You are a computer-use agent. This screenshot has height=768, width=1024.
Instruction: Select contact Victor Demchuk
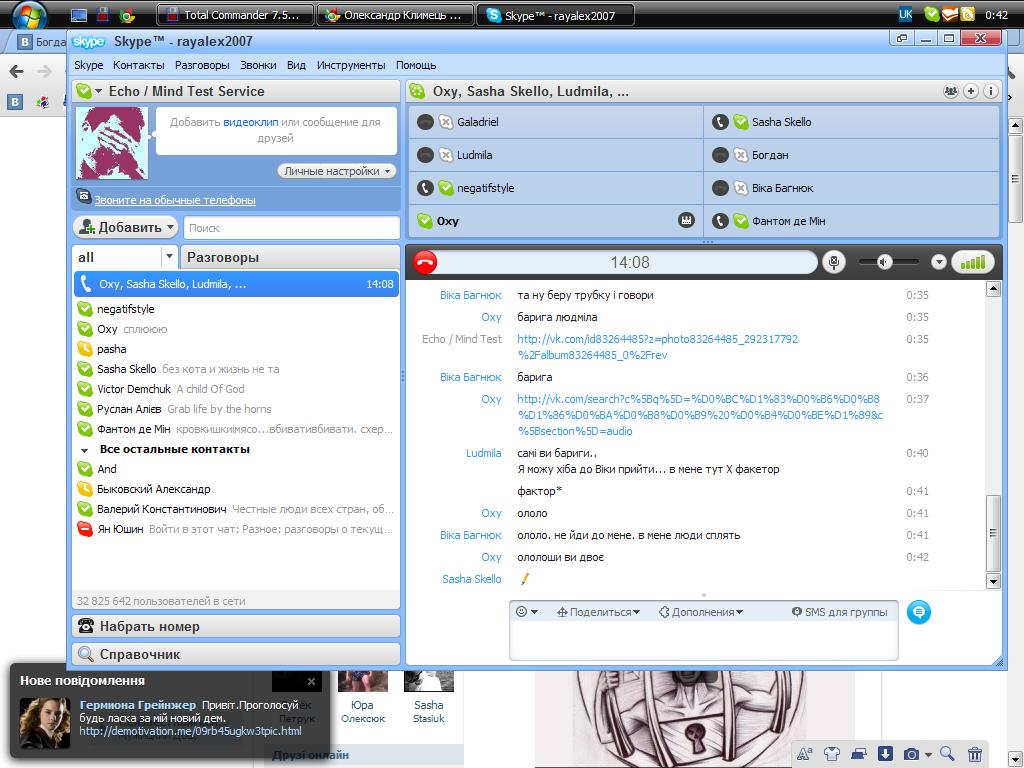pos(236,389)
